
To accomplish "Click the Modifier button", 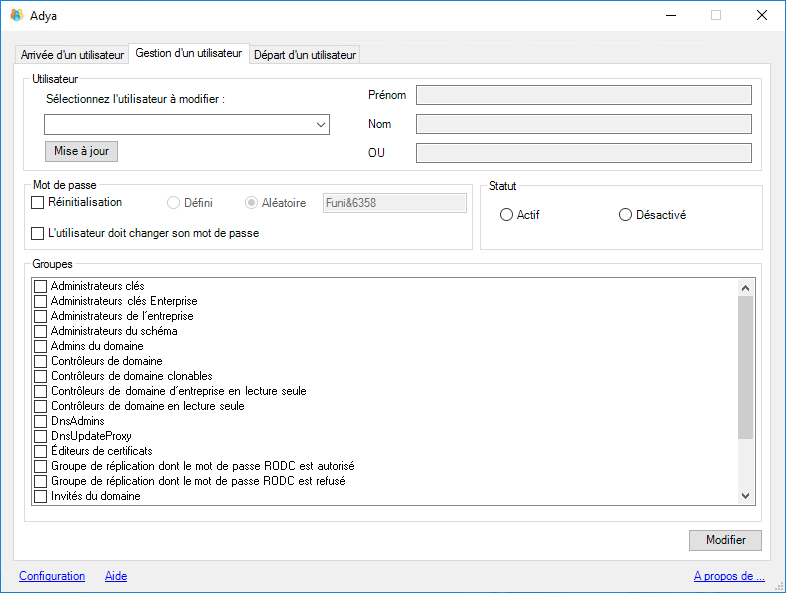I will [x=725, y=540].
